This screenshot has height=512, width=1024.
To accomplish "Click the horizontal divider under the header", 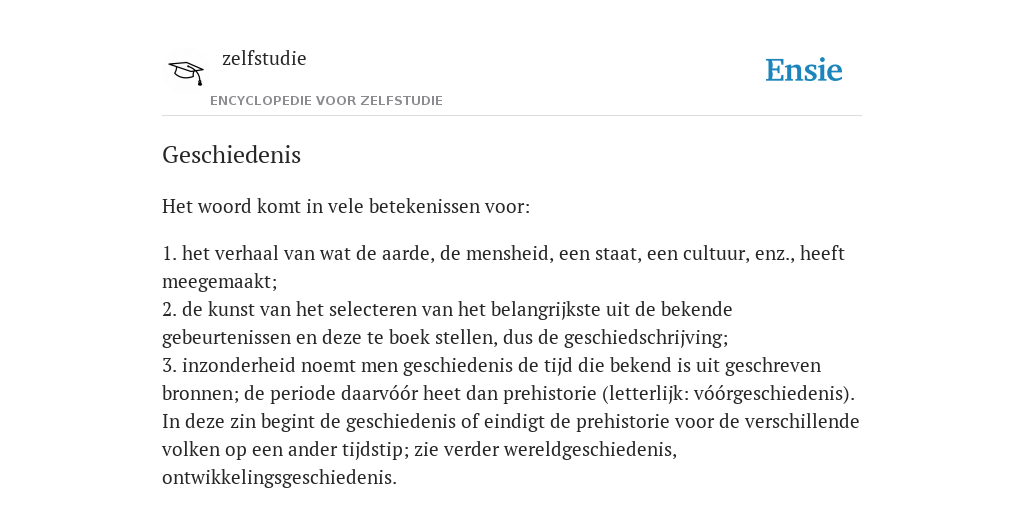I will pos(512,116).
